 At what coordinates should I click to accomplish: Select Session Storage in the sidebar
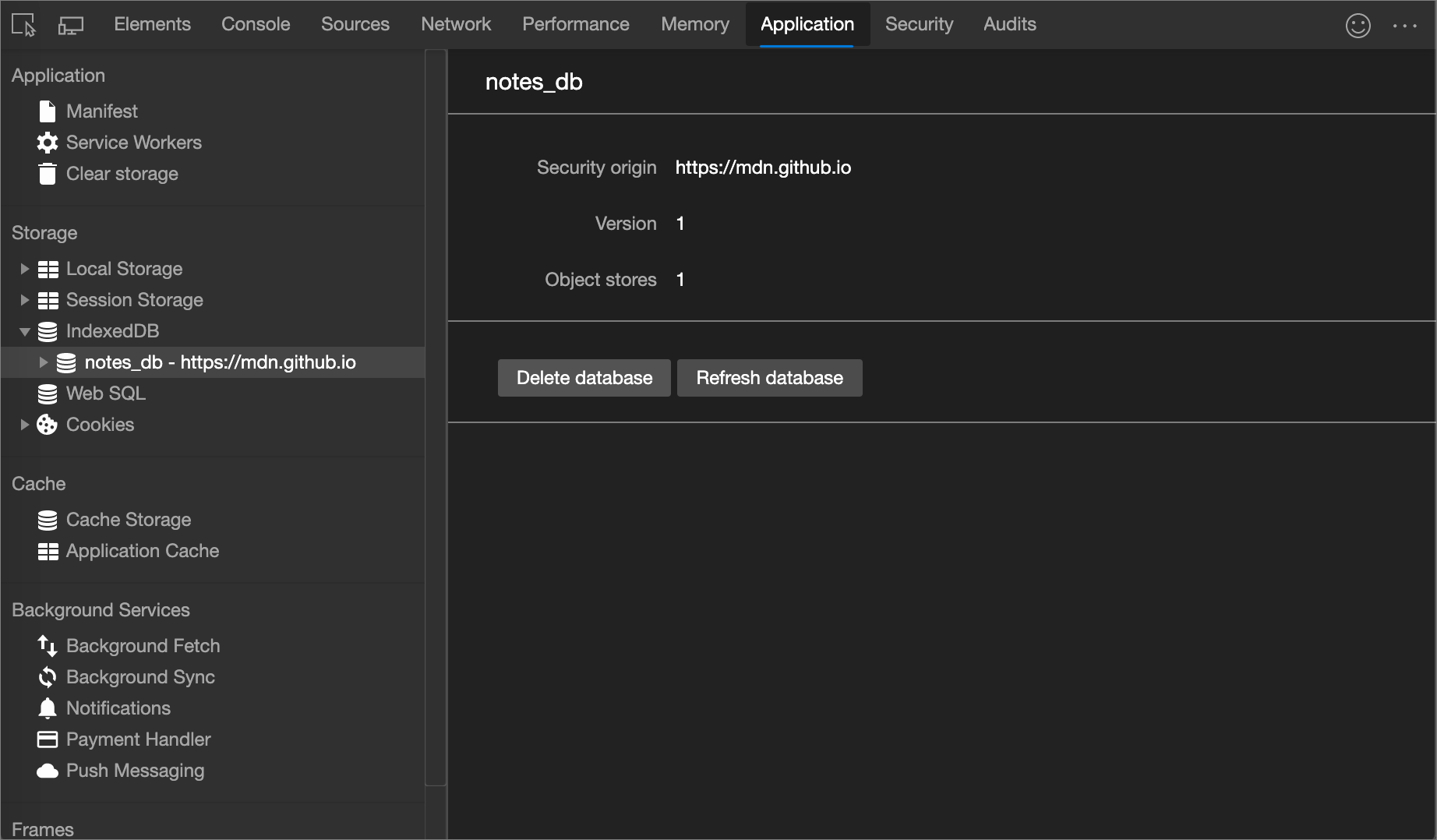coord(134,299)
